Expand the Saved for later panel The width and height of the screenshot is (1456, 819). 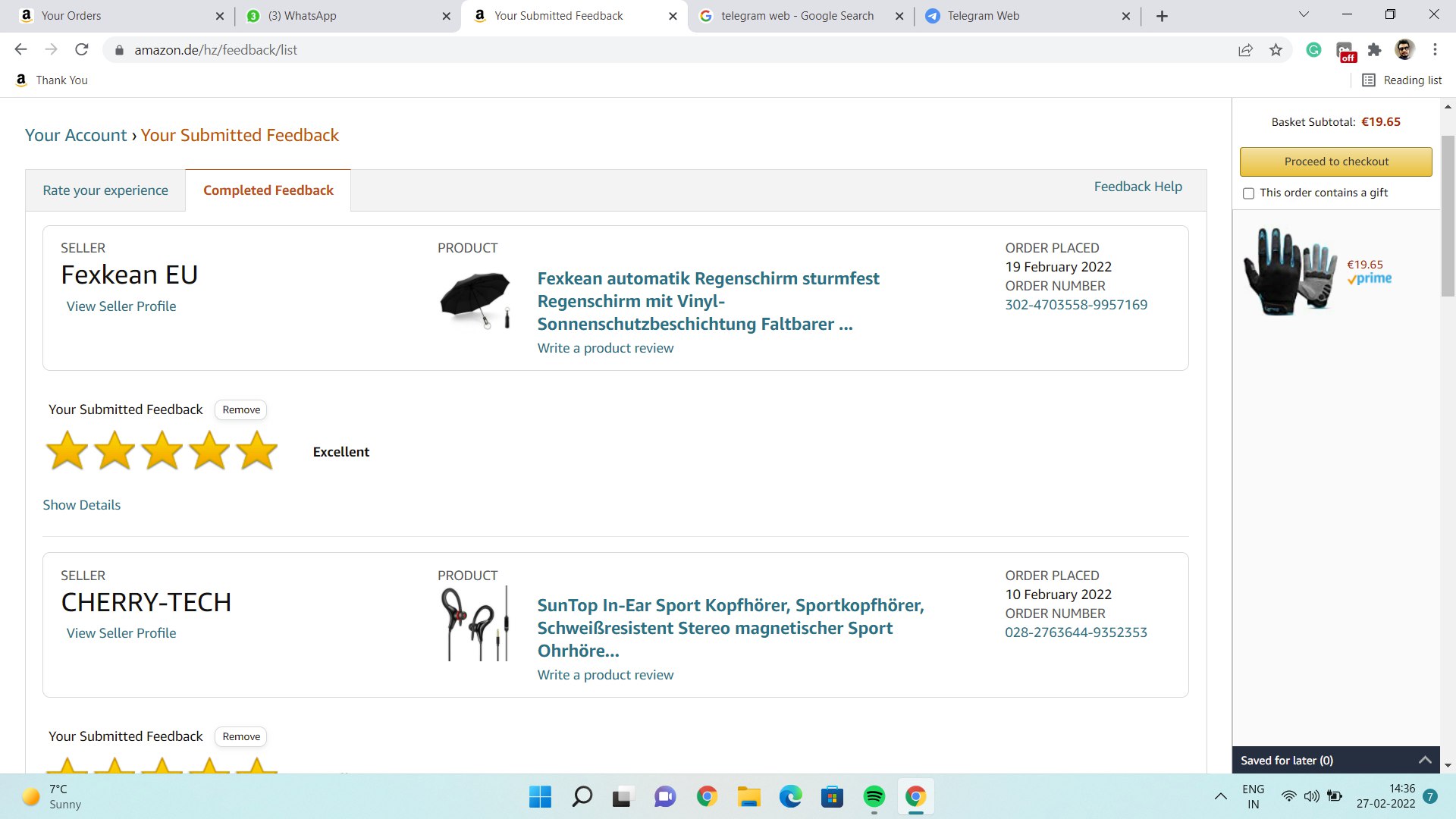1425,760
